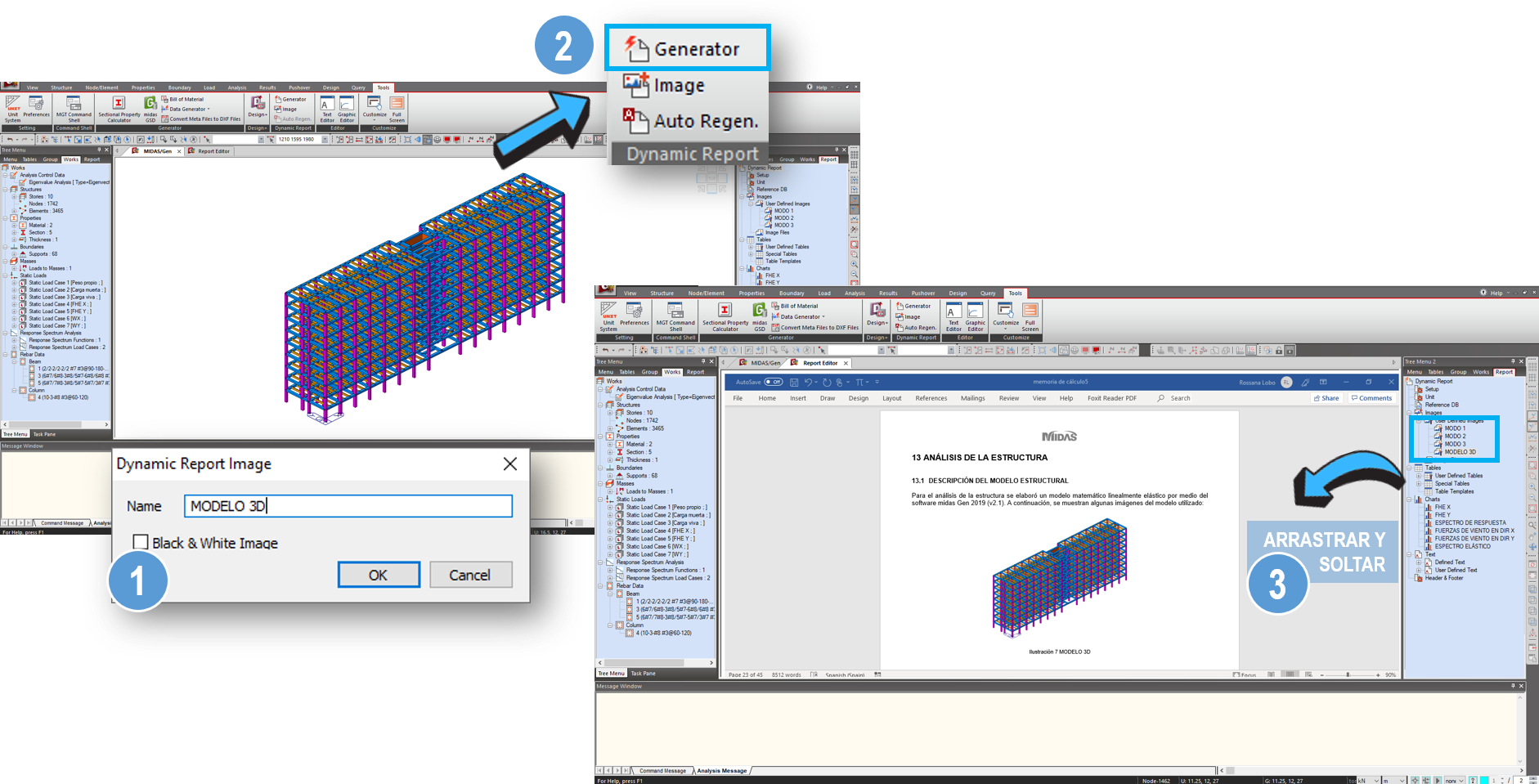
Task: Choose Generator in the enlarged Dynamic Report menu
Action: point(687,48)
